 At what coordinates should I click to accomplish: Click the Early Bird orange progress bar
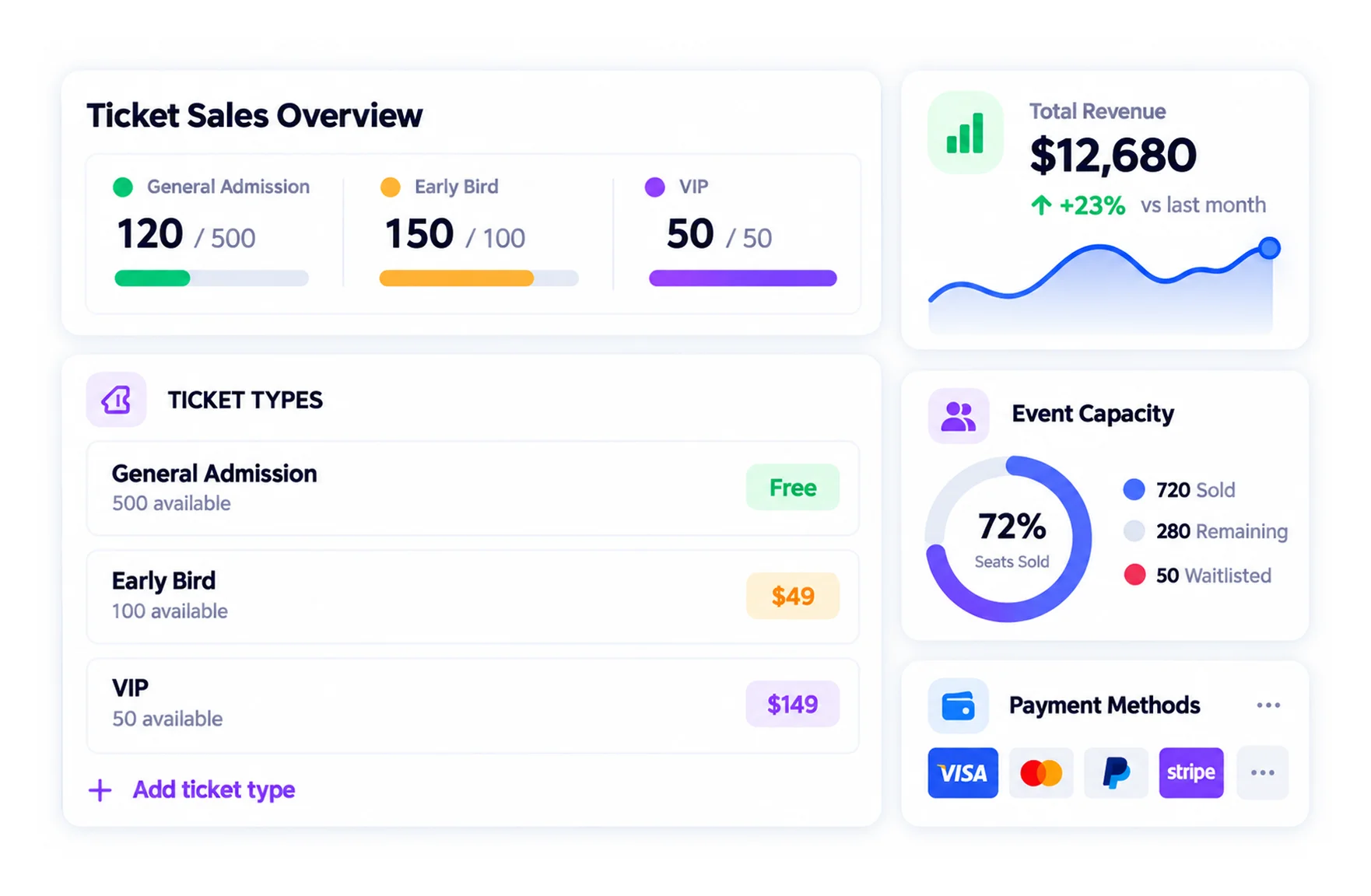[479, 278]
